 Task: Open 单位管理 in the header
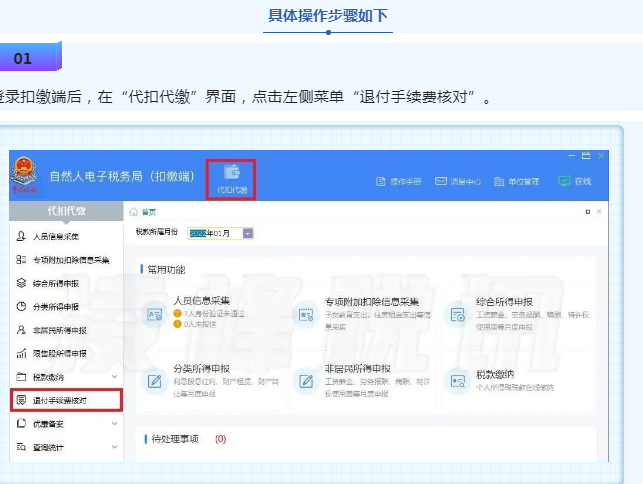(517, 181)
